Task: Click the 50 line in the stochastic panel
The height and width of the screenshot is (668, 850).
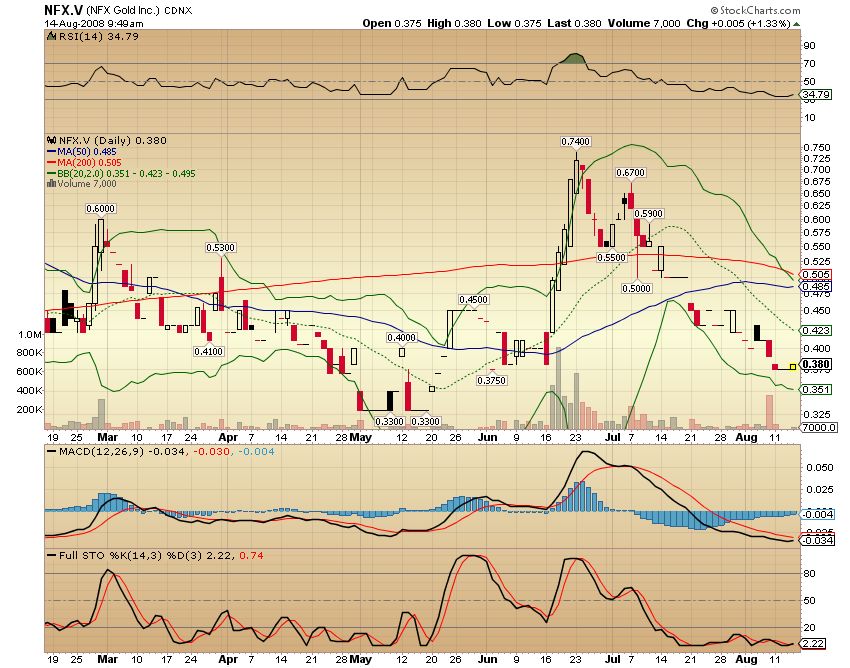Action: coord(400,600)
